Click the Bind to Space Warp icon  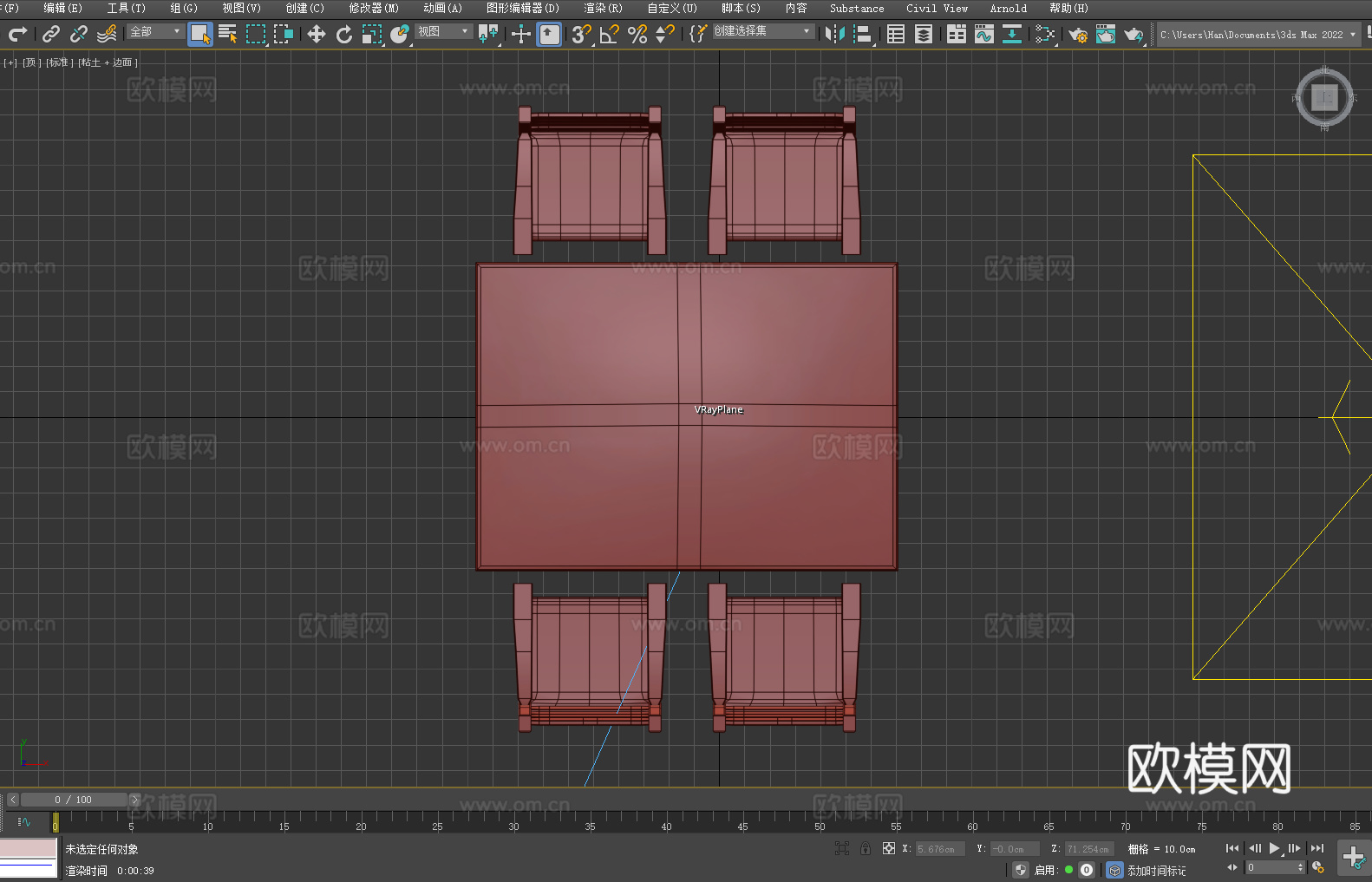click(107, 34)
